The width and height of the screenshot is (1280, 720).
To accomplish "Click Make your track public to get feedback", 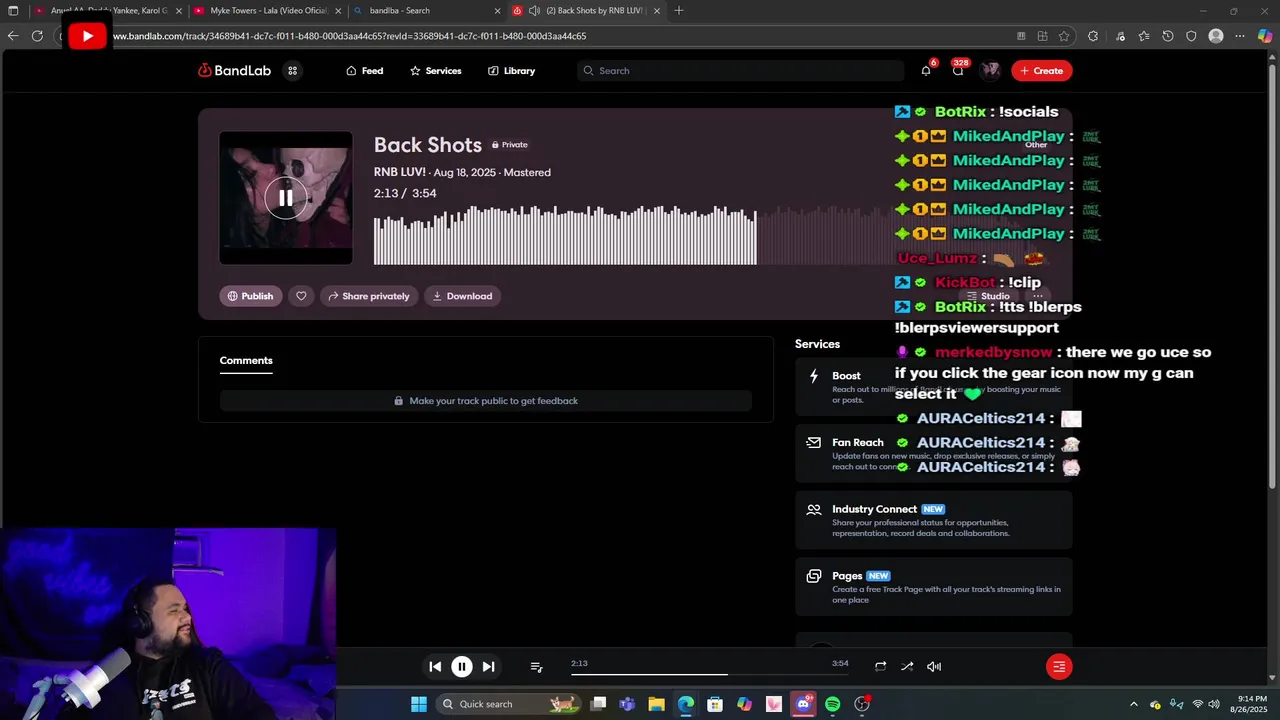I will pyautogui.click(x=486, y=401).
